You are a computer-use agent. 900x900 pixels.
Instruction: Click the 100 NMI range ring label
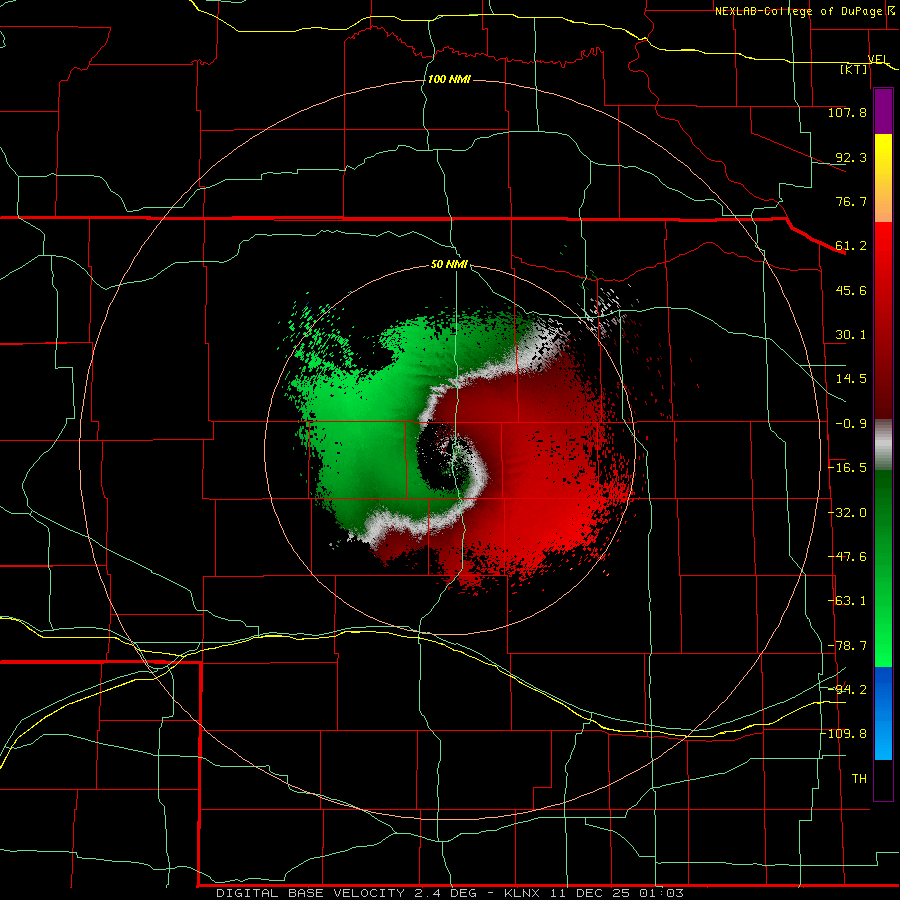[x=449, y=79]
